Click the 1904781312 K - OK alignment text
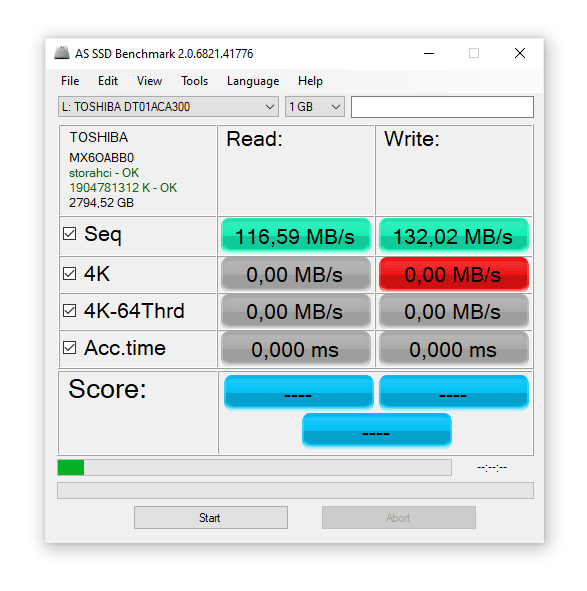 [x=123, y=188]
